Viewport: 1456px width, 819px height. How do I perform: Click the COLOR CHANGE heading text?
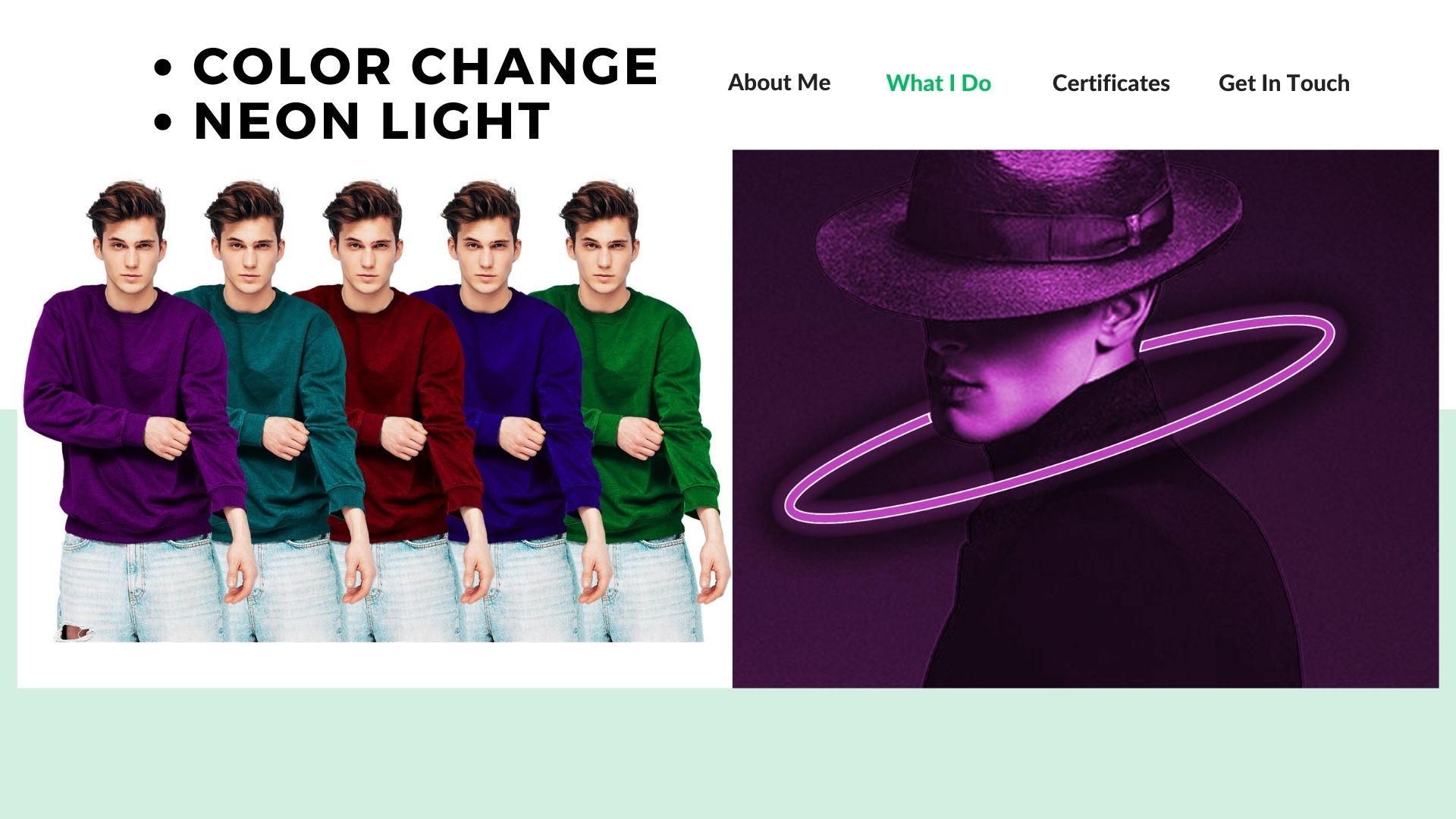click(x=425, y=66)
